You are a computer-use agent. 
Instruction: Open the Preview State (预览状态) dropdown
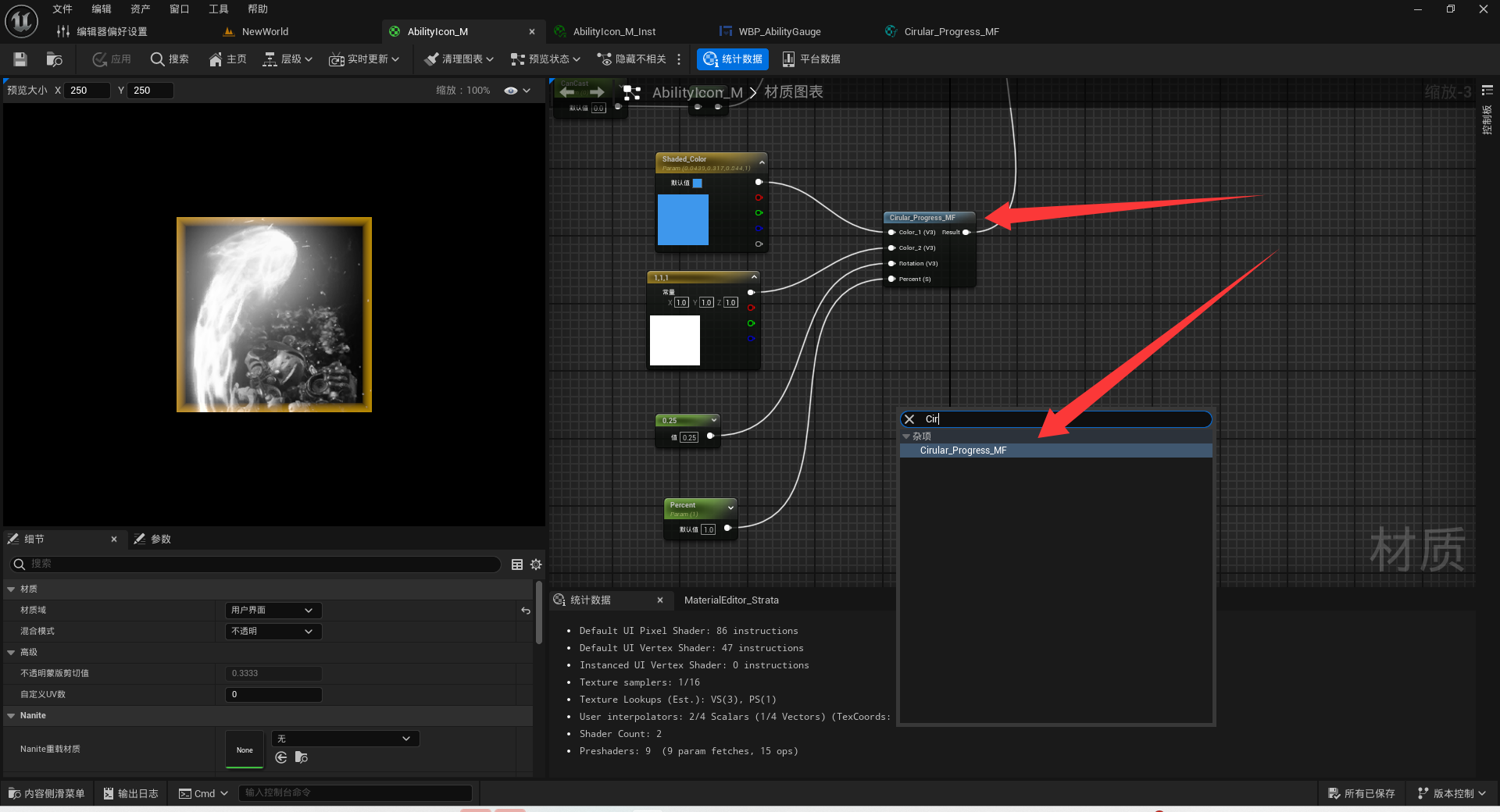pyautogui.click(x=545, y=59)
